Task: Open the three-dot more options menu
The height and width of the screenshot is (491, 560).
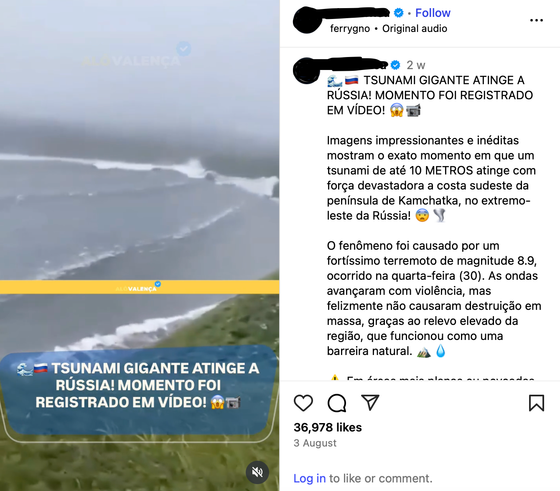Action: [536, 20]
